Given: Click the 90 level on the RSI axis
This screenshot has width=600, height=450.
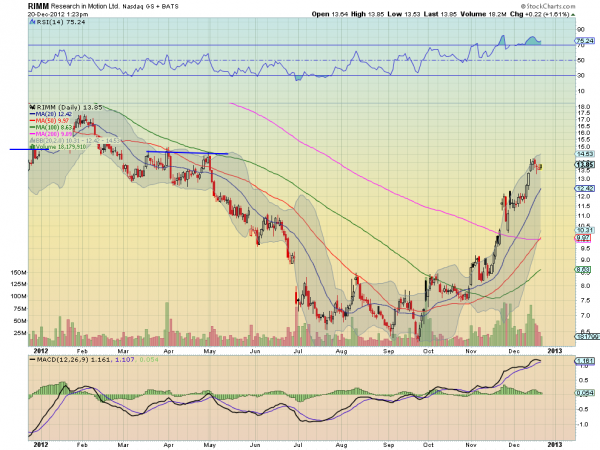Looking at the screenshot, I should [x=581, y=29].
